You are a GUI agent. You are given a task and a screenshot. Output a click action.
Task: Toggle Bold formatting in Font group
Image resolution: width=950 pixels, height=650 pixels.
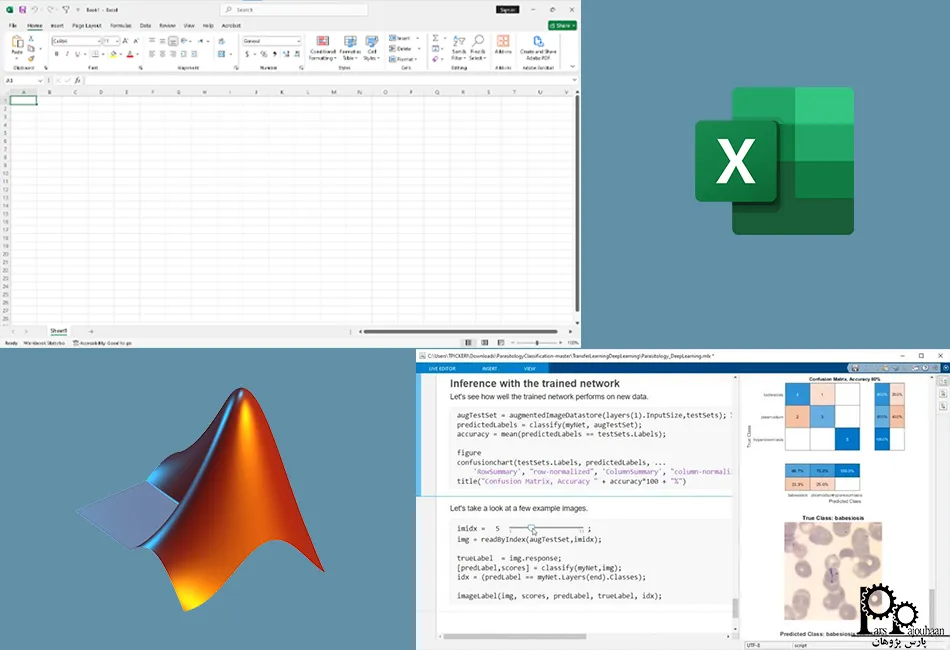57,54
